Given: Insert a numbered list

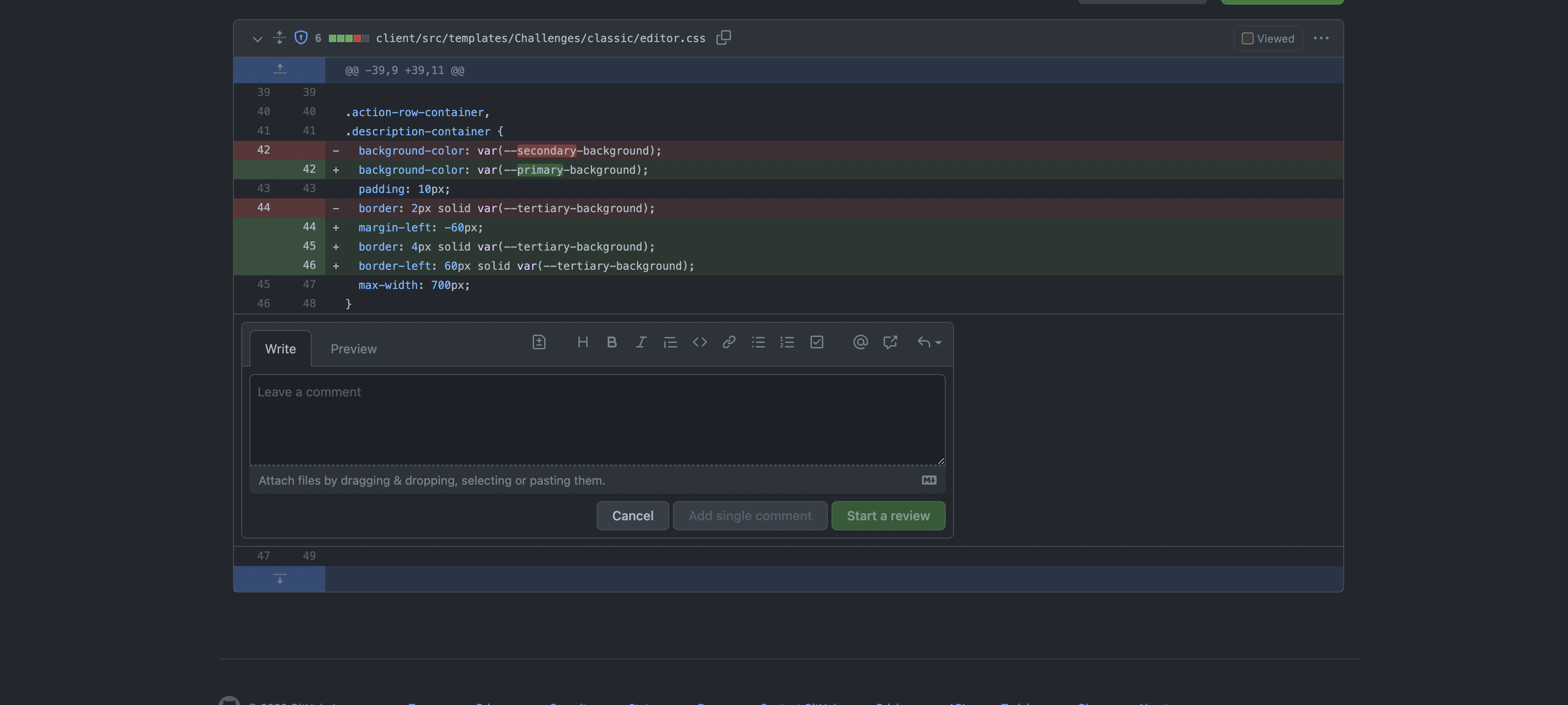Looking at the screenshot, I should 787,342.
